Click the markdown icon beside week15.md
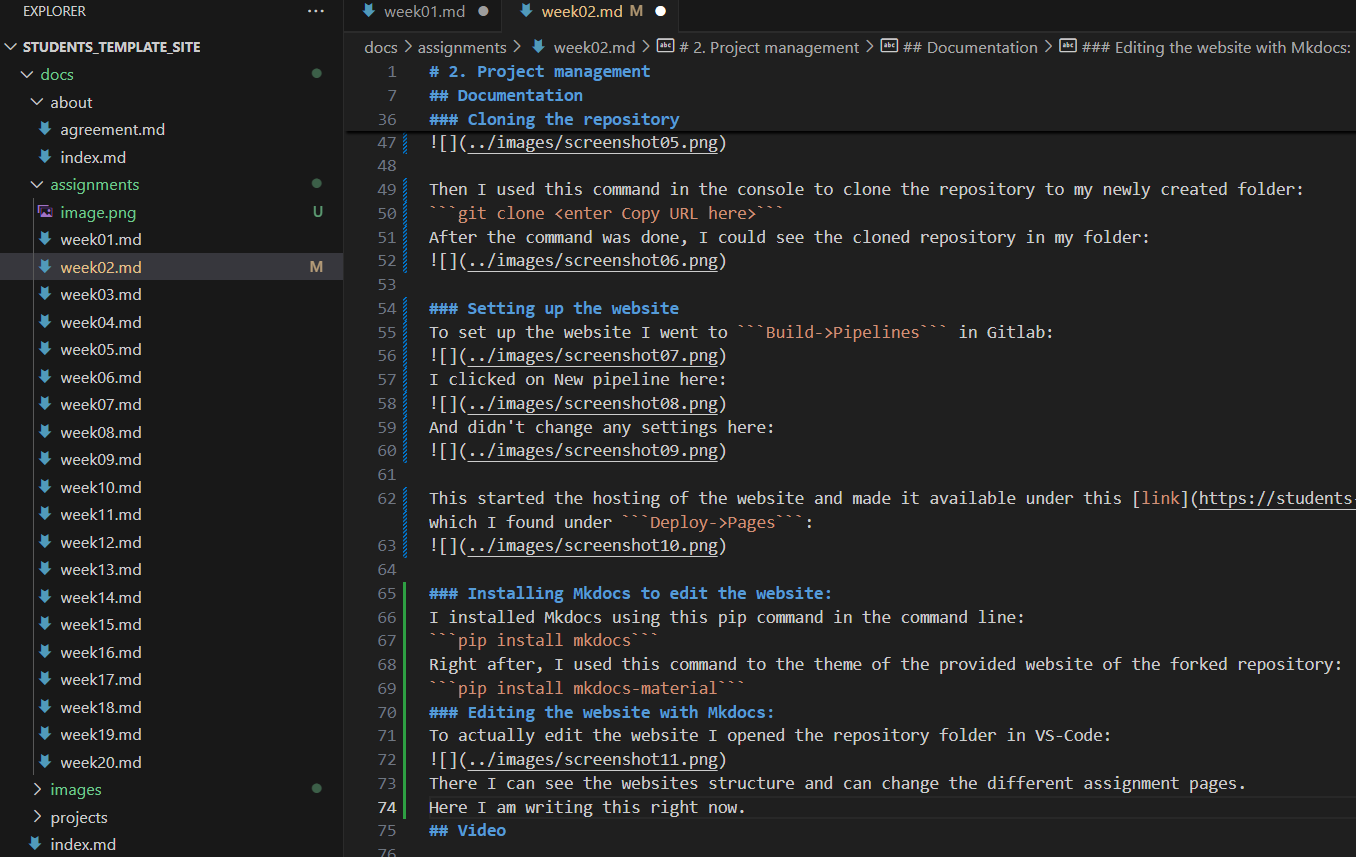This screenshot has height=857, width=1356. [x=45, y=625]
